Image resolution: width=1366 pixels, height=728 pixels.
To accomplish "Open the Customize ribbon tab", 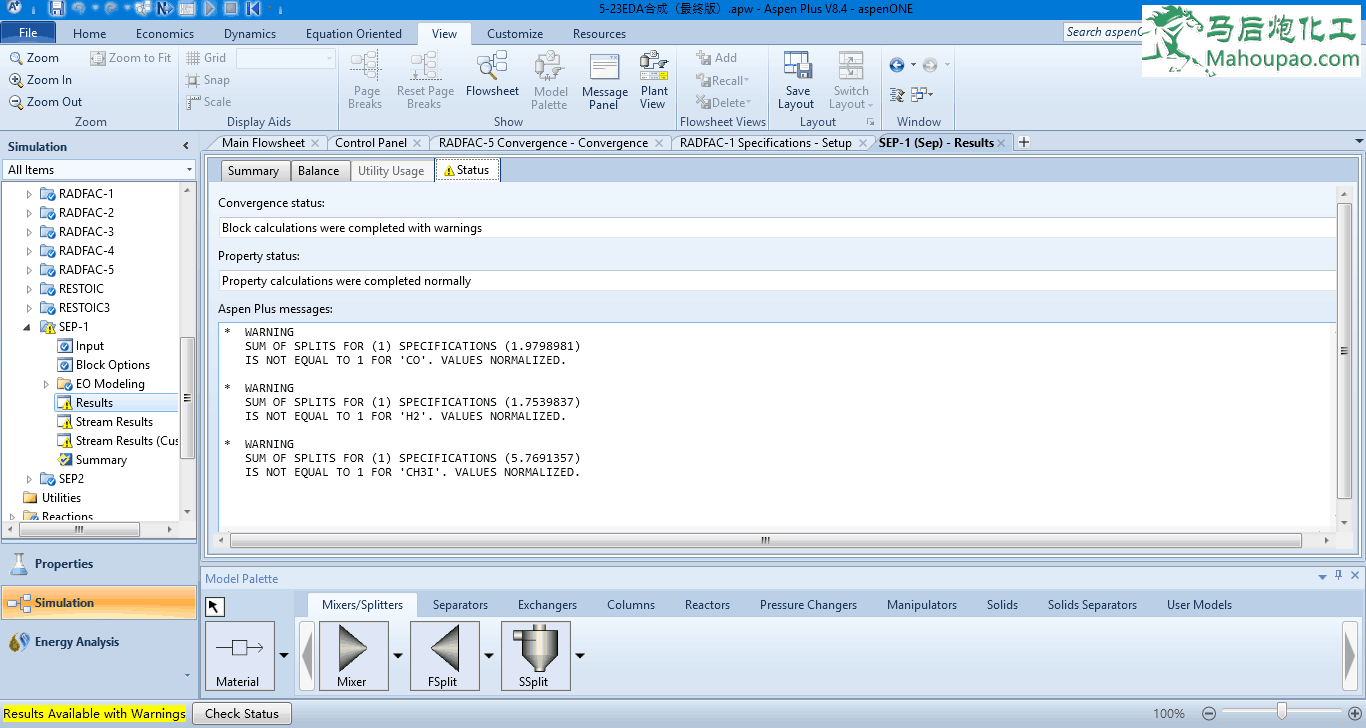I will [x=515, y=34].
